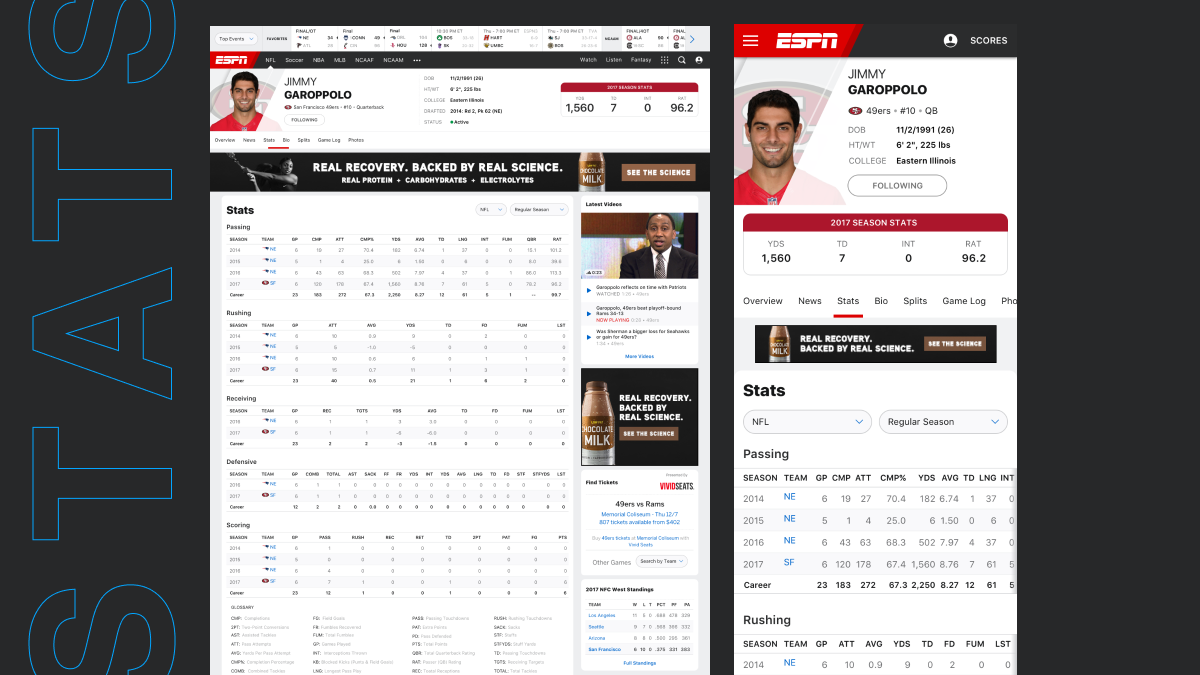The image size is (1200, 675).
Task: Open the News tab in mobile view
Action: pos(810,301)
